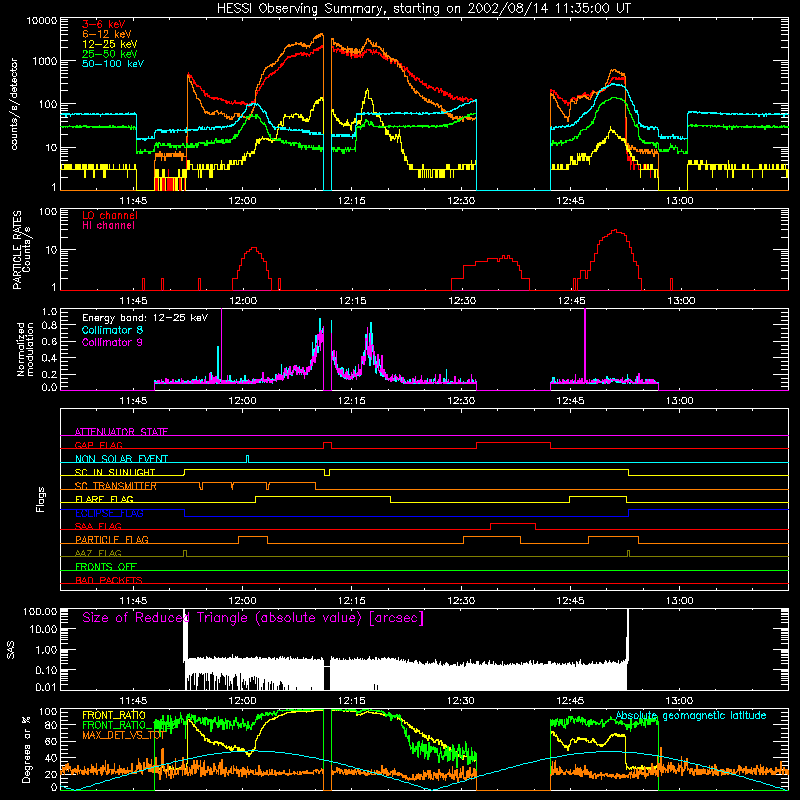
Task: Select the 12-25 keV legend label
Action: point(110,44)
